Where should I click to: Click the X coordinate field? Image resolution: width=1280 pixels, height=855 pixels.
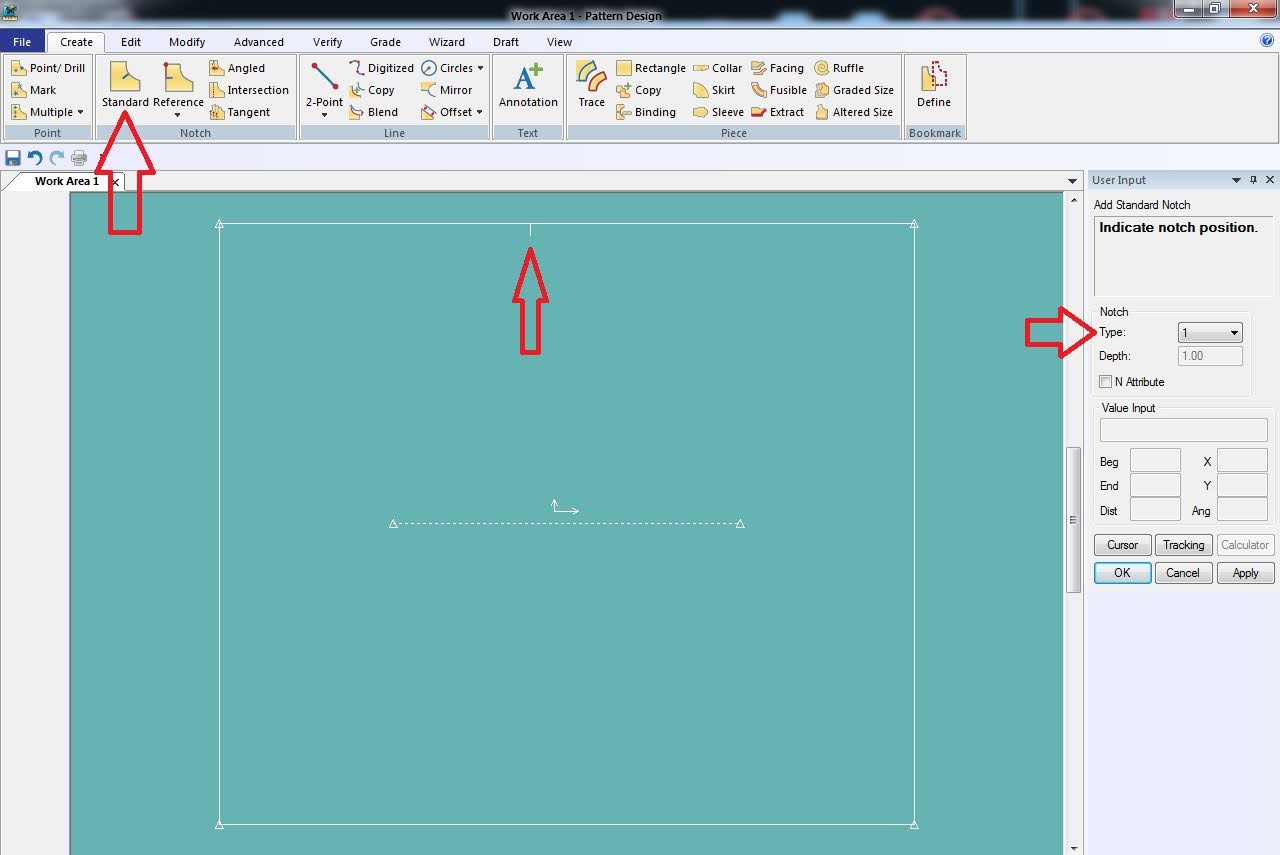click(1242, 461)
